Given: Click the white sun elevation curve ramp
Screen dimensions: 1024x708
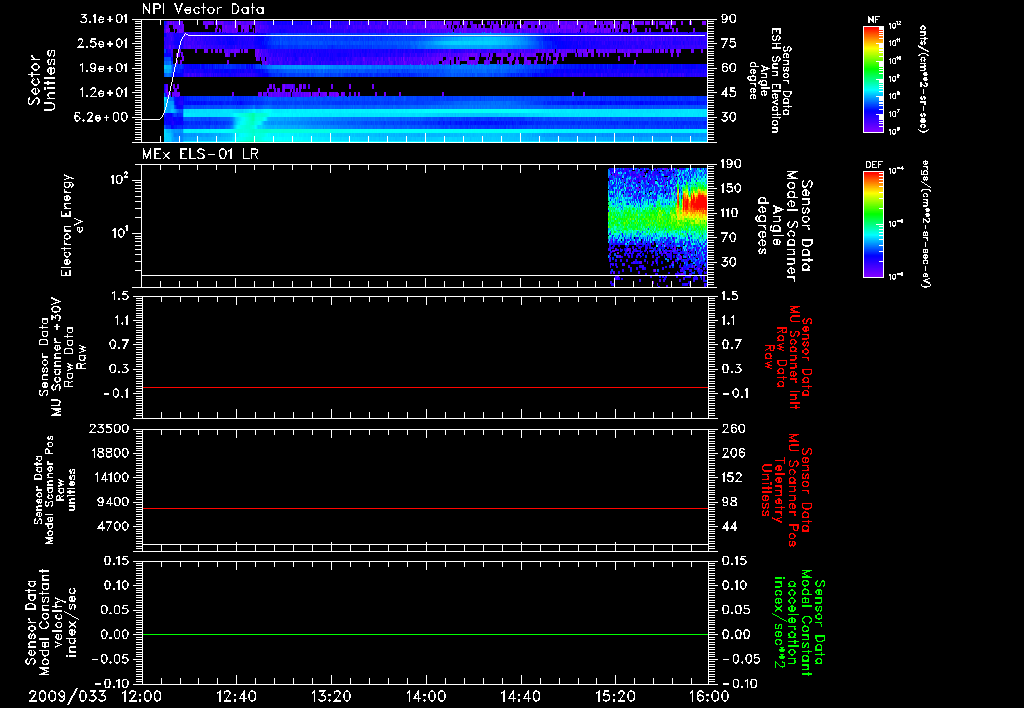Looking at the screenshot, I should [171, 78].
